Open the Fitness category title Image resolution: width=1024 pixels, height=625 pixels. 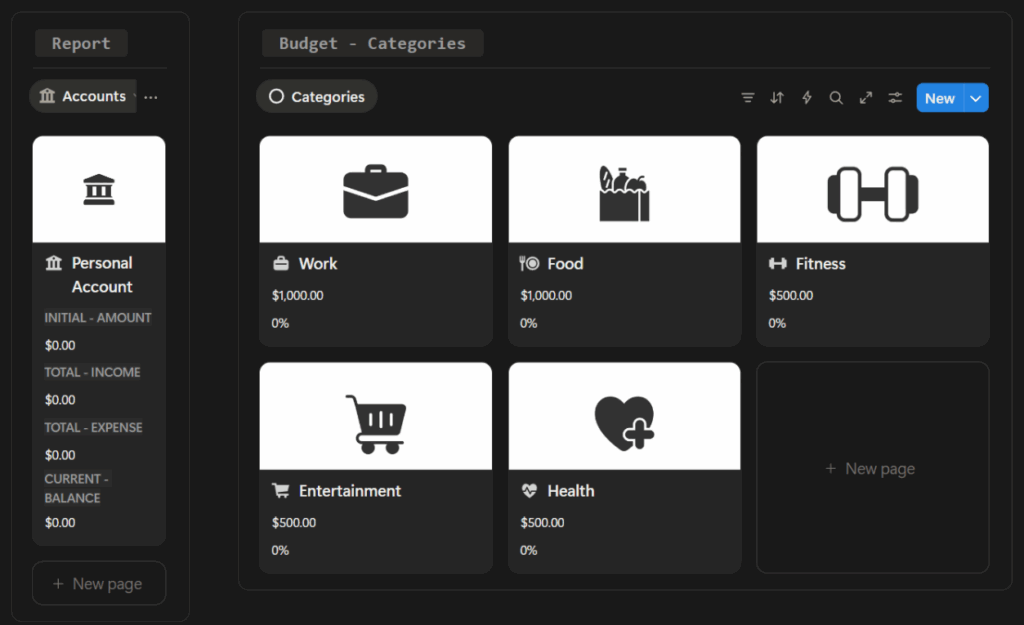click(x=820, y=264)
